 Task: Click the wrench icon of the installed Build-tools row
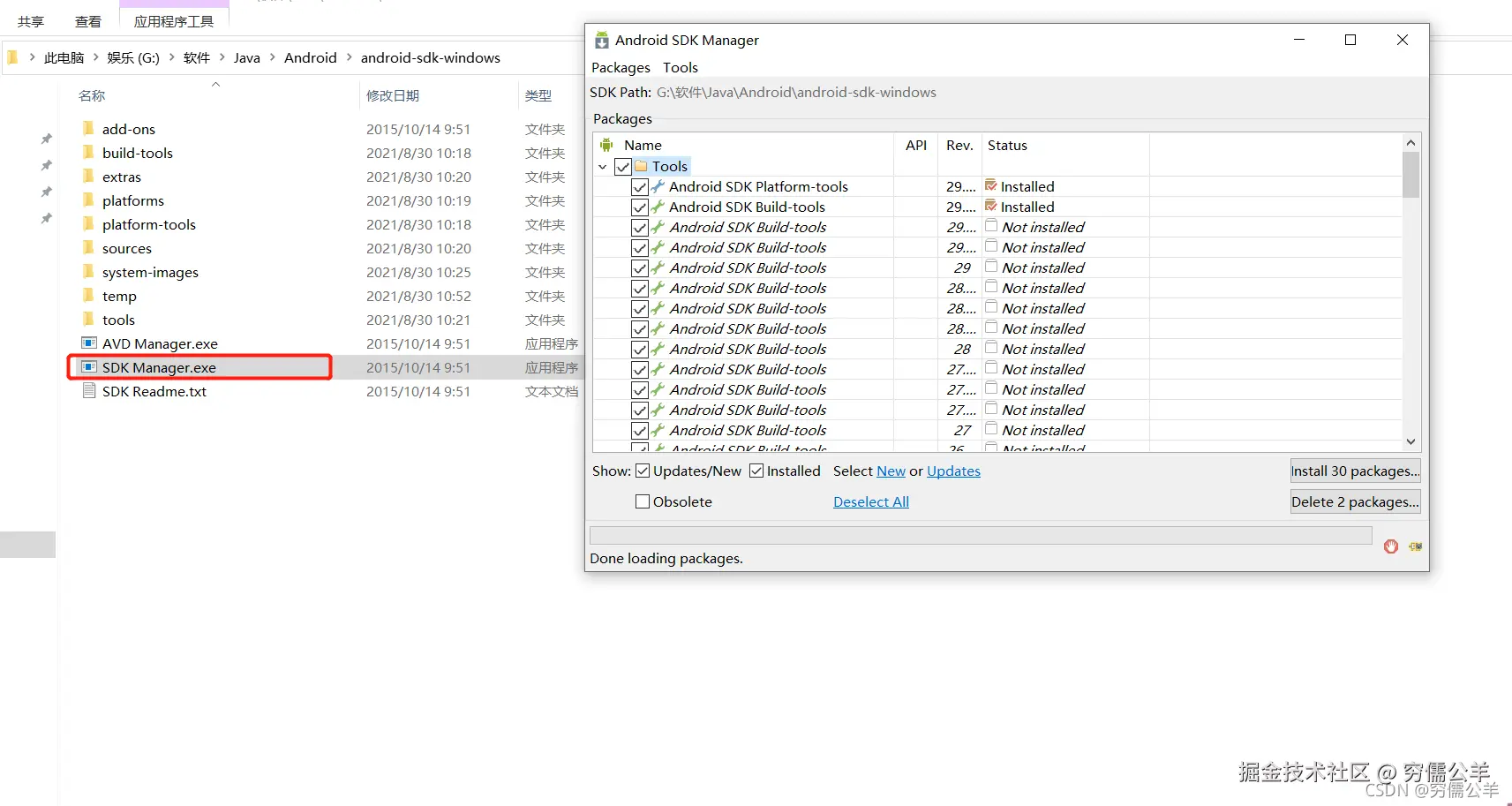click(x=658, y=207)
